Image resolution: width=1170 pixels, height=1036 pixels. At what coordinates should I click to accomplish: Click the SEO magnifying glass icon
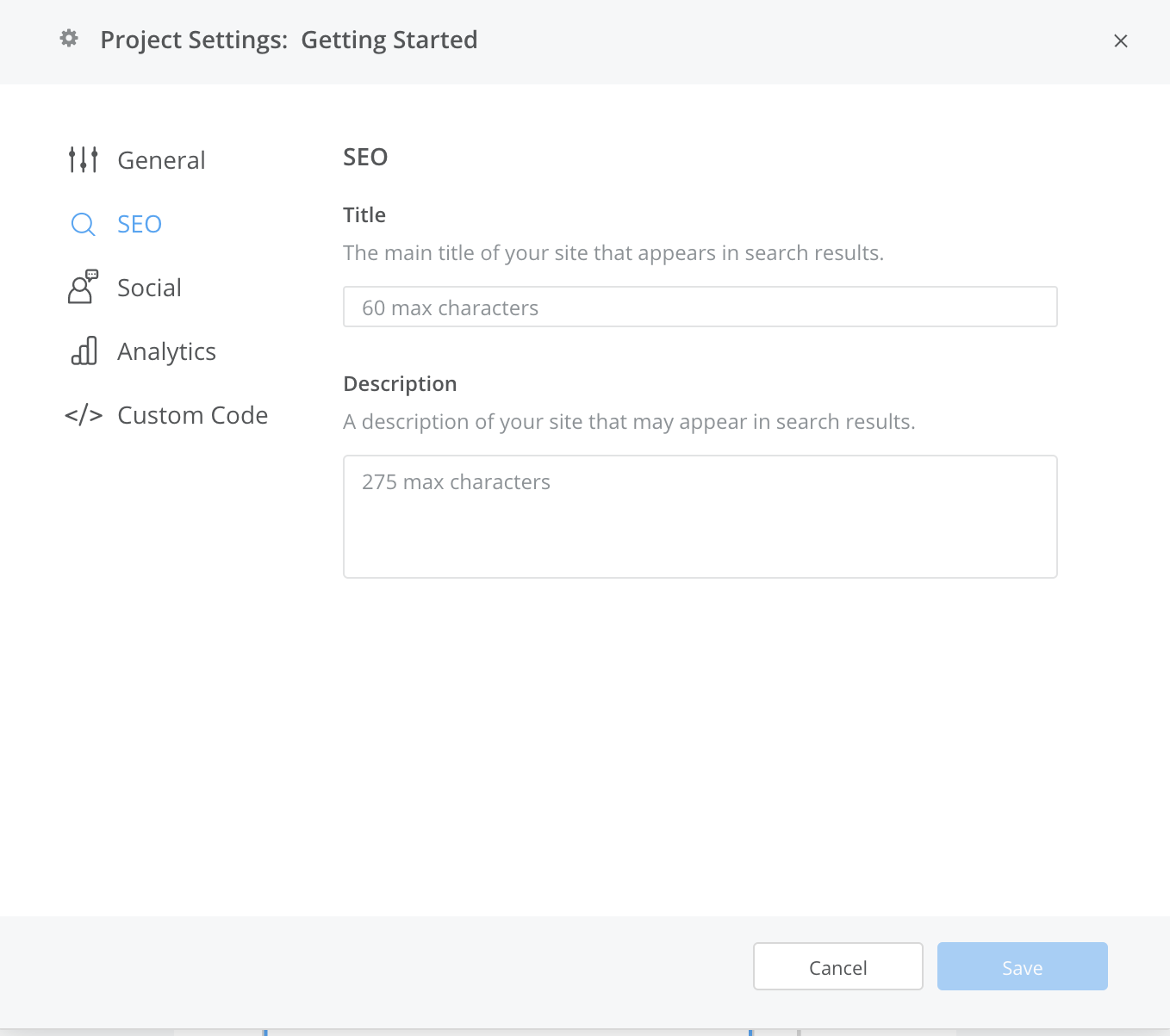point(83,225)
